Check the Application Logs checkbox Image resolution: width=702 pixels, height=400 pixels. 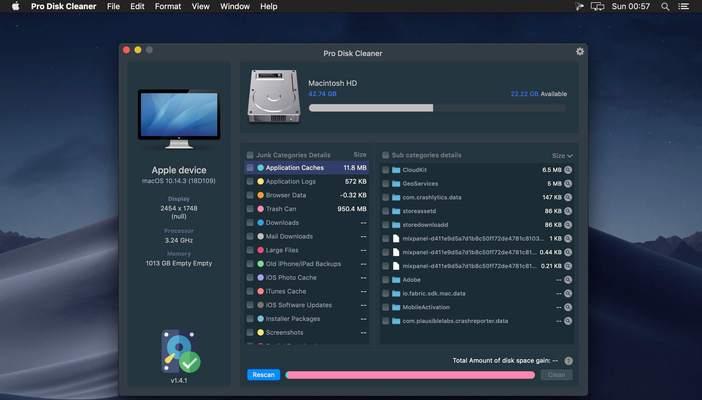pos(250,181)
